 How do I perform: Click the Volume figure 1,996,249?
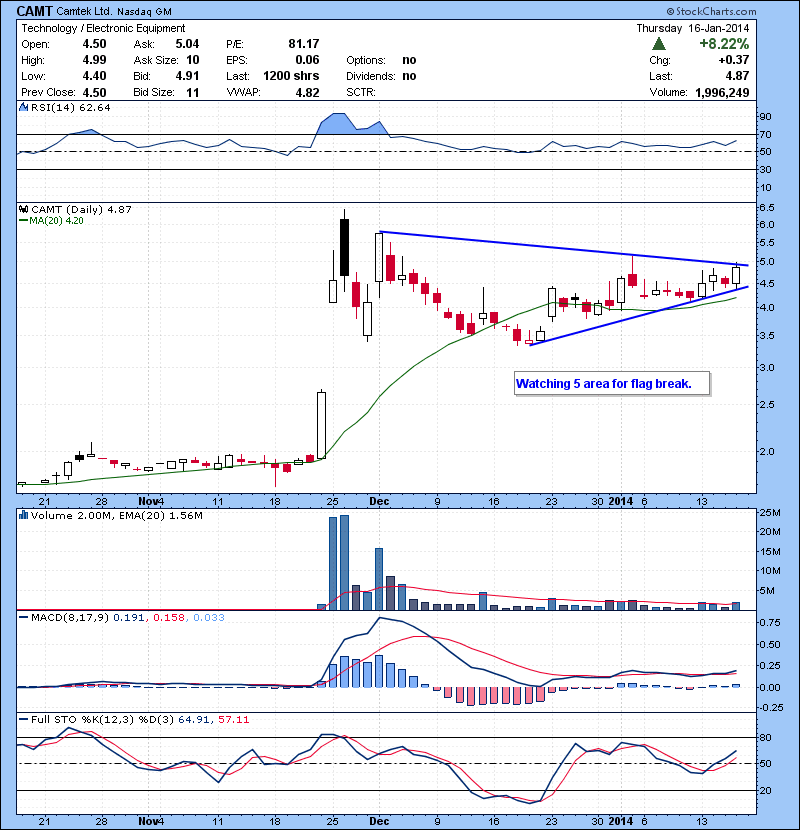click(722, 93)
